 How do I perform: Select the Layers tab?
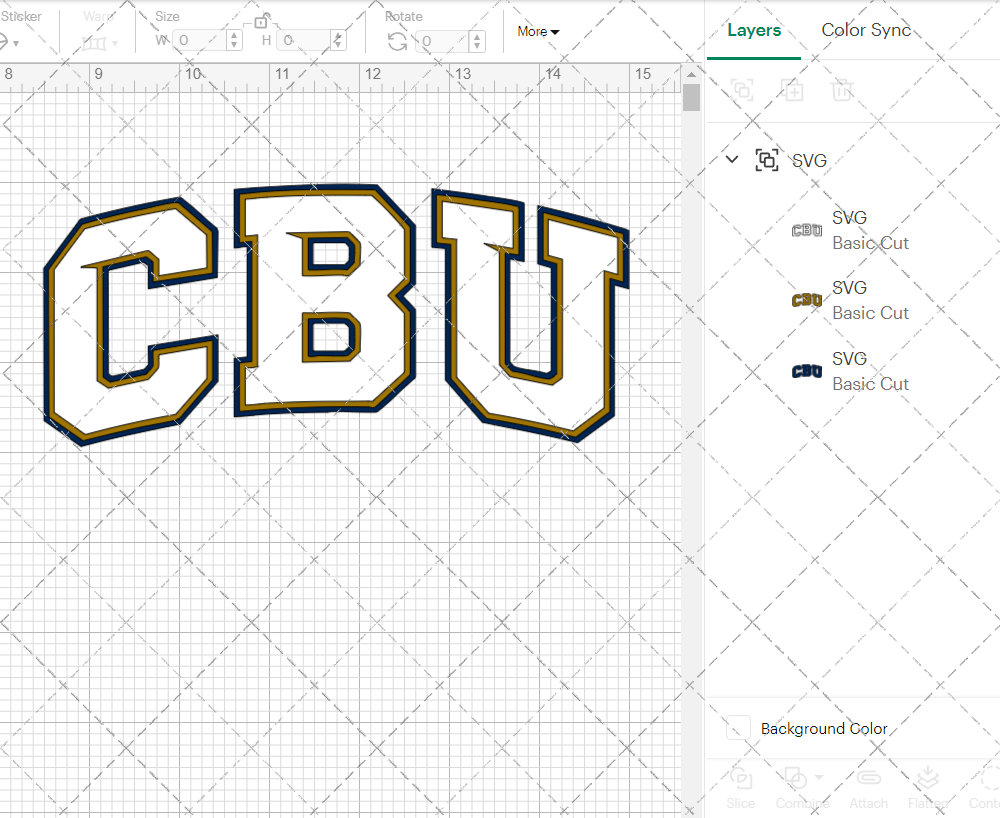[754, 30]
